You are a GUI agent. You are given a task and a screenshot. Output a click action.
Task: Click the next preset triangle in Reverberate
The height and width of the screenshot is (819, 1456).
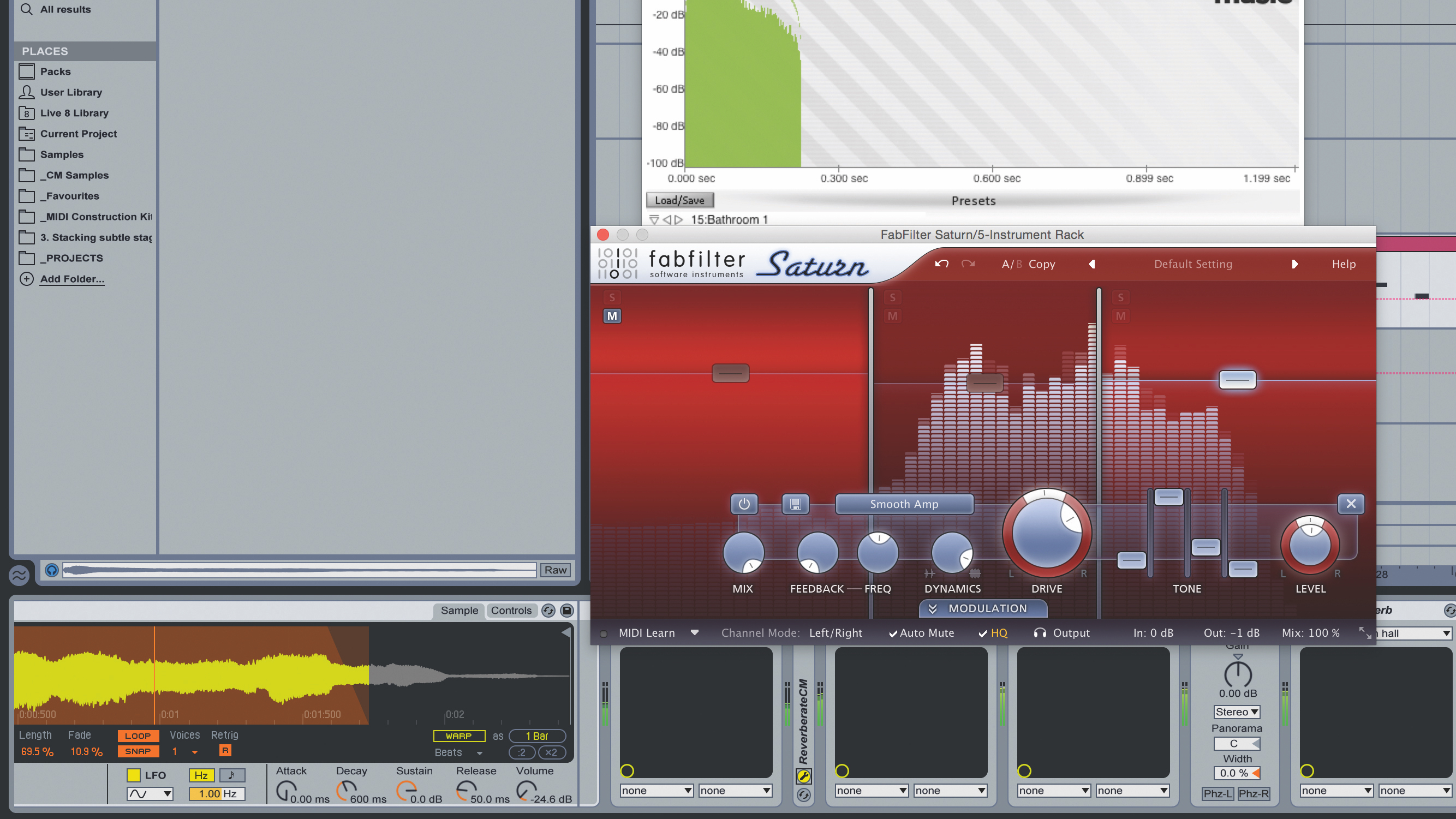coord(678,219)
